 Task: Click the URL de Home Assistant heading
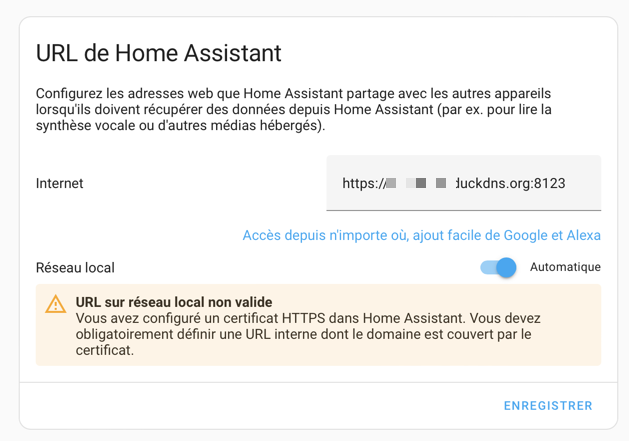tap(158, 53)
